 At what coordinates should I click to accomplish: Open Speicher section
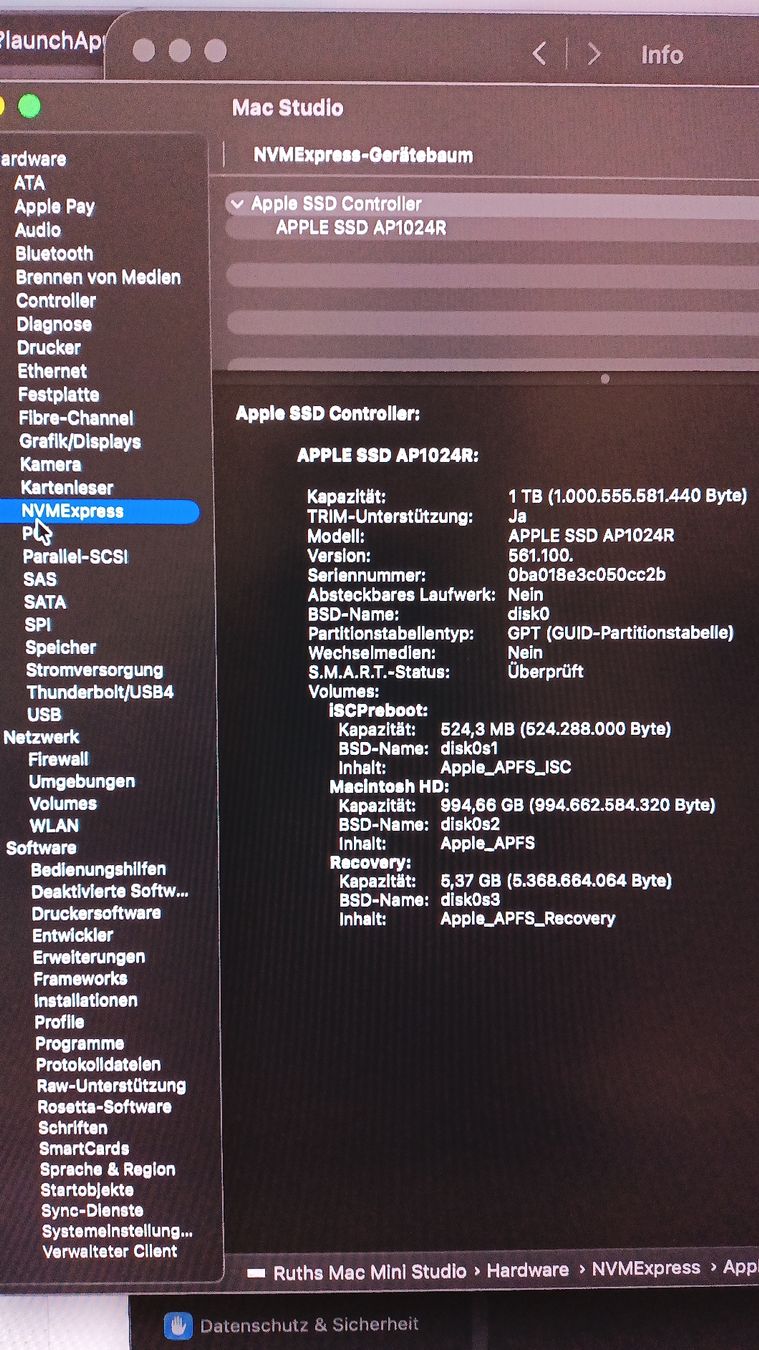(x=61, y=648)
